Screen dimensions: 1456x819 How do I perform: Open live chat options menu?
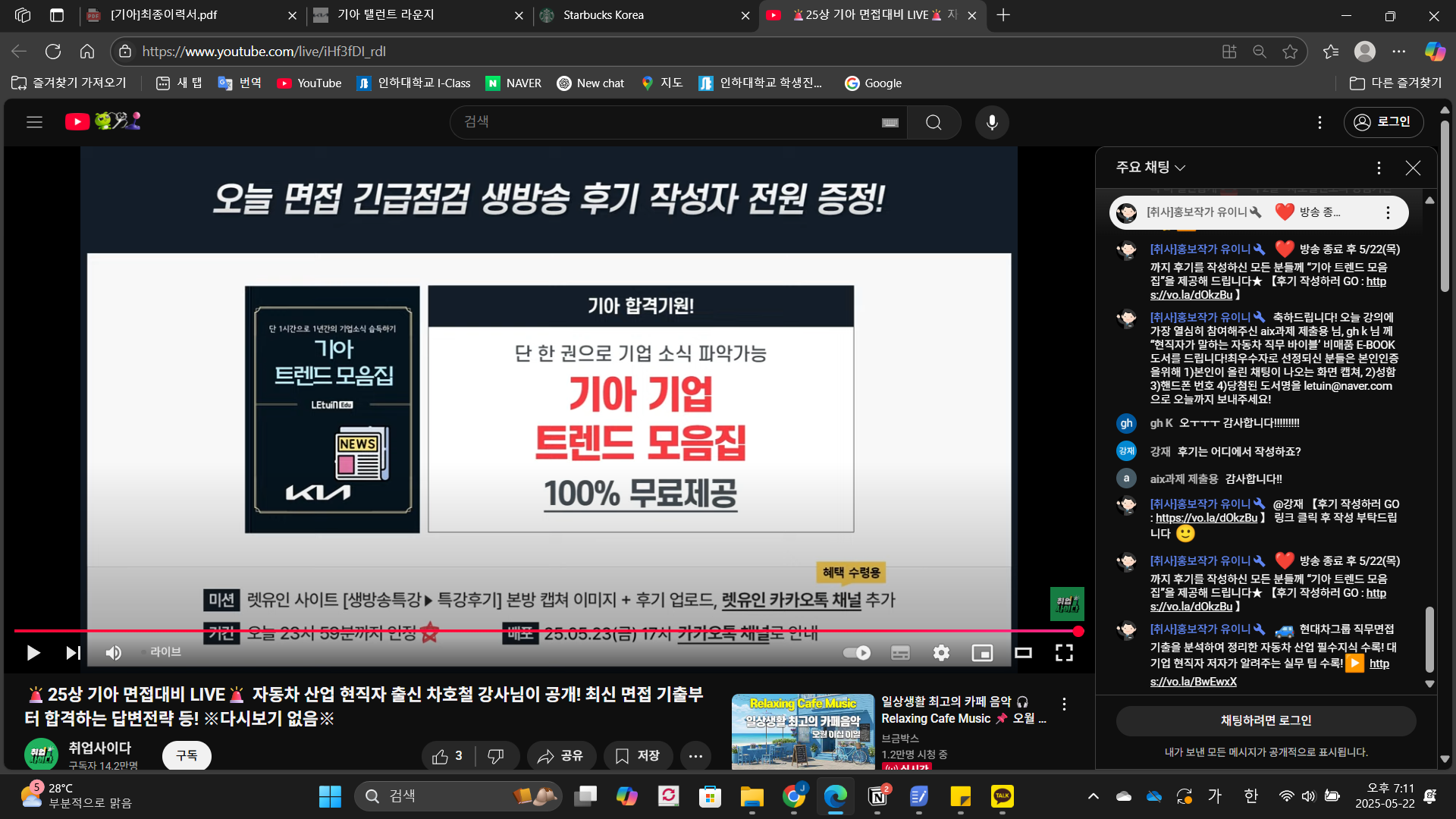click(x=1379, y=168)
